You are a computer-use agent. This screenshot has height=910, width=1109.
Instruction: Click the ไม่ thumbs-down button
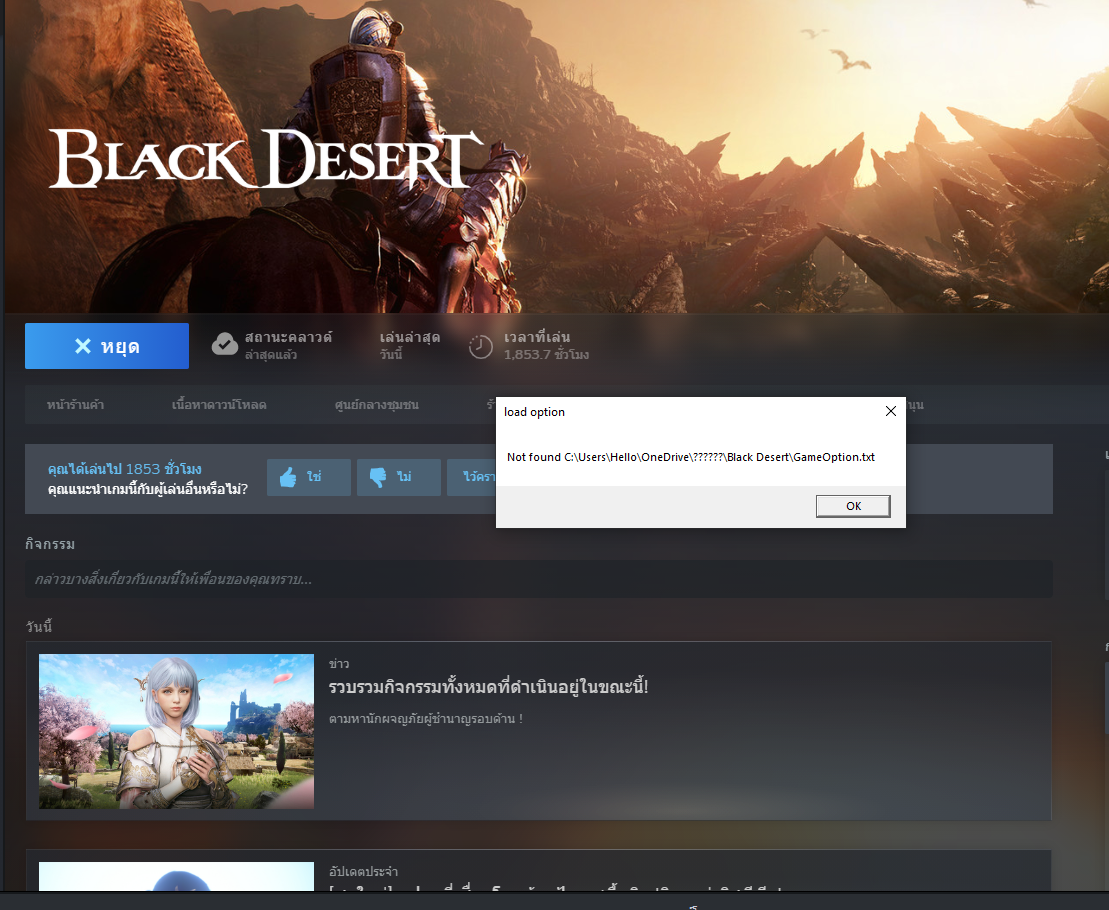[399, 477]
